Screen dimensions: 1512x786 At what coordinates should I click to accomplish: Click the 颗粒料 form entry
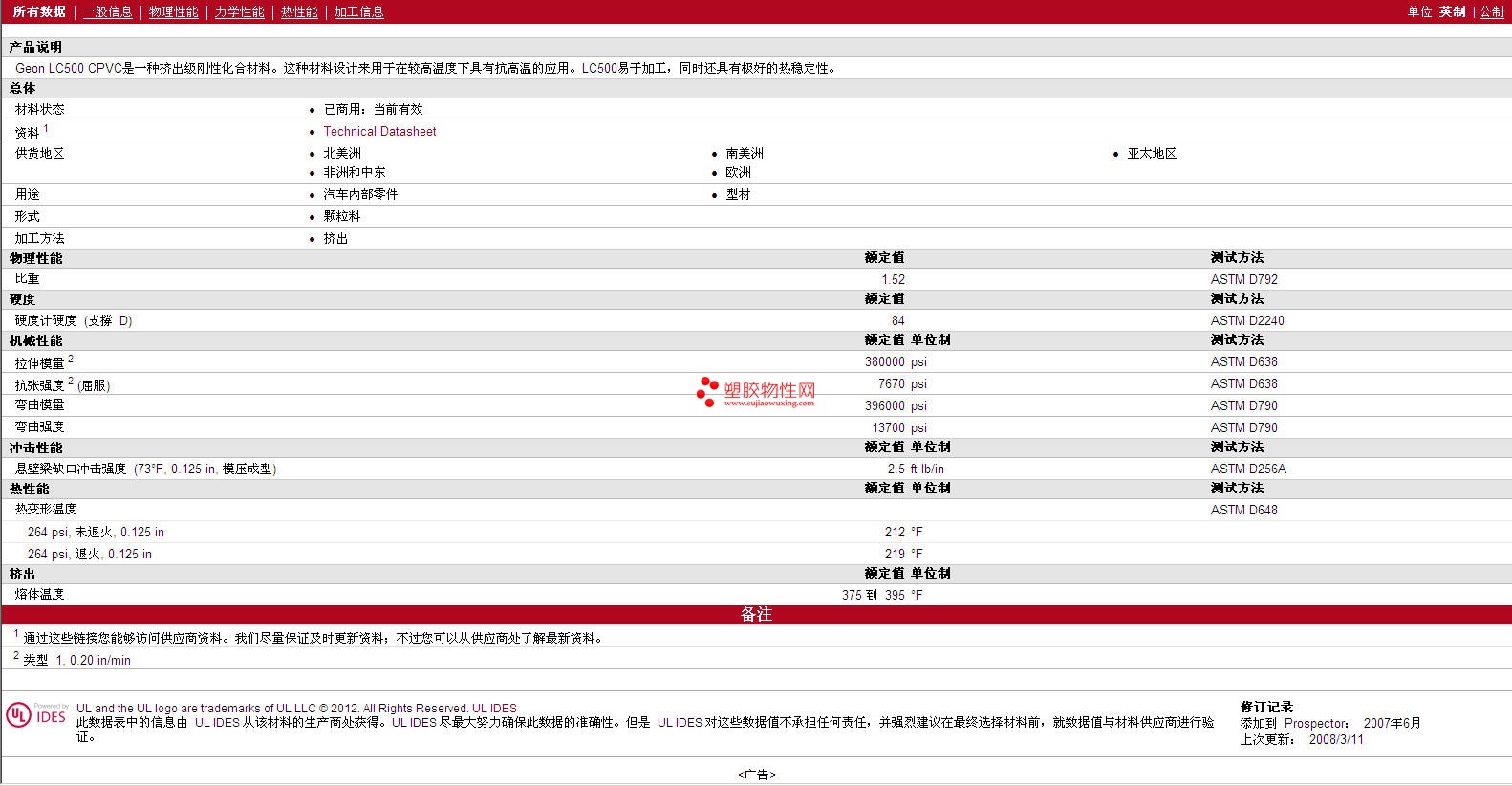pyautogui.click(x=342, y=216)
